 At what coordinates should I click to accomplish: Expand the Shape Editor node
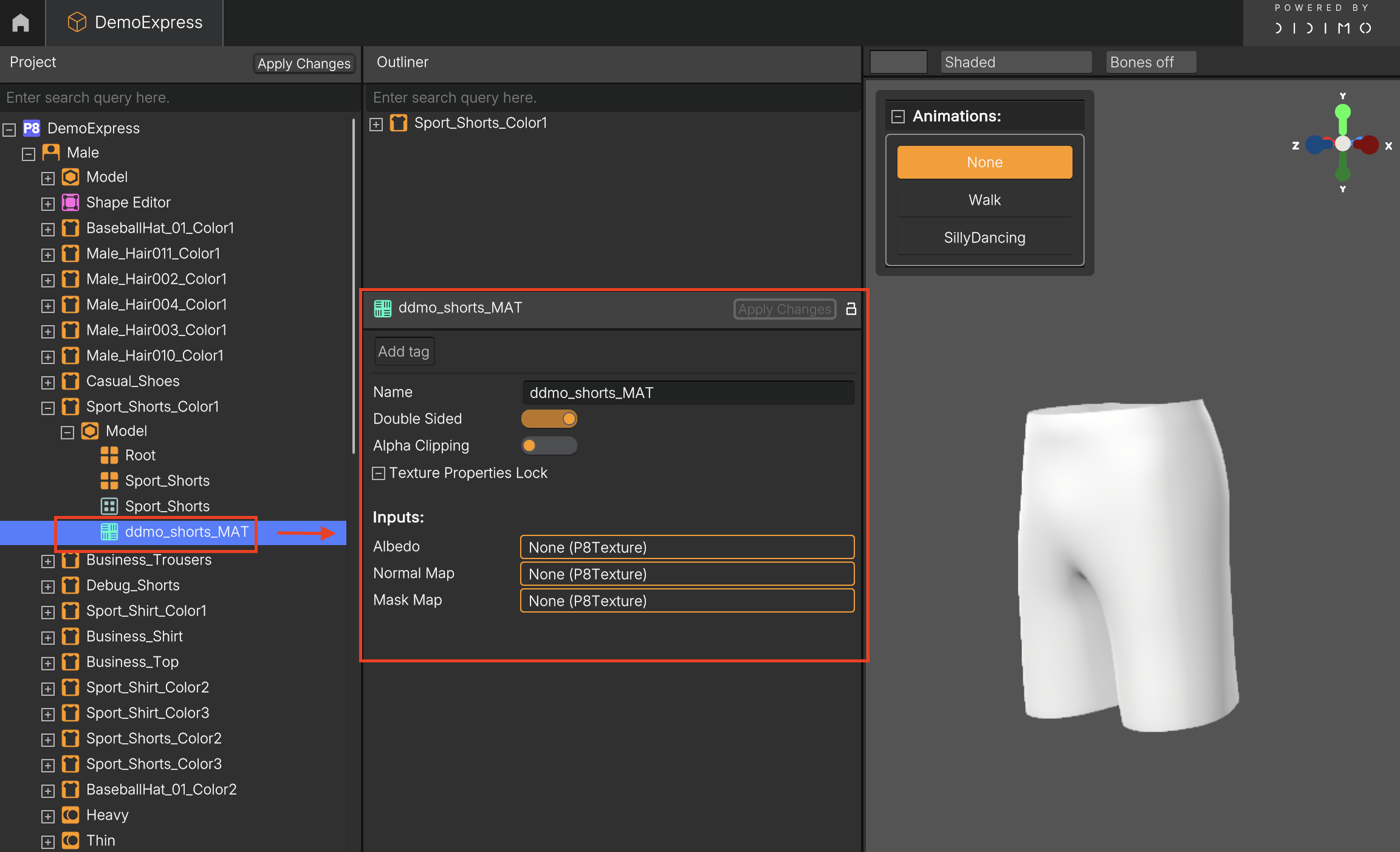click(48, 204)
